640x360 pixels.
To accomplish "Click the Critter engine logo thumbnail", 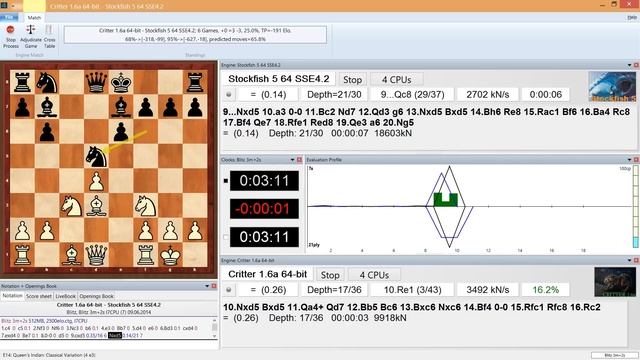I will coord(615,282).
